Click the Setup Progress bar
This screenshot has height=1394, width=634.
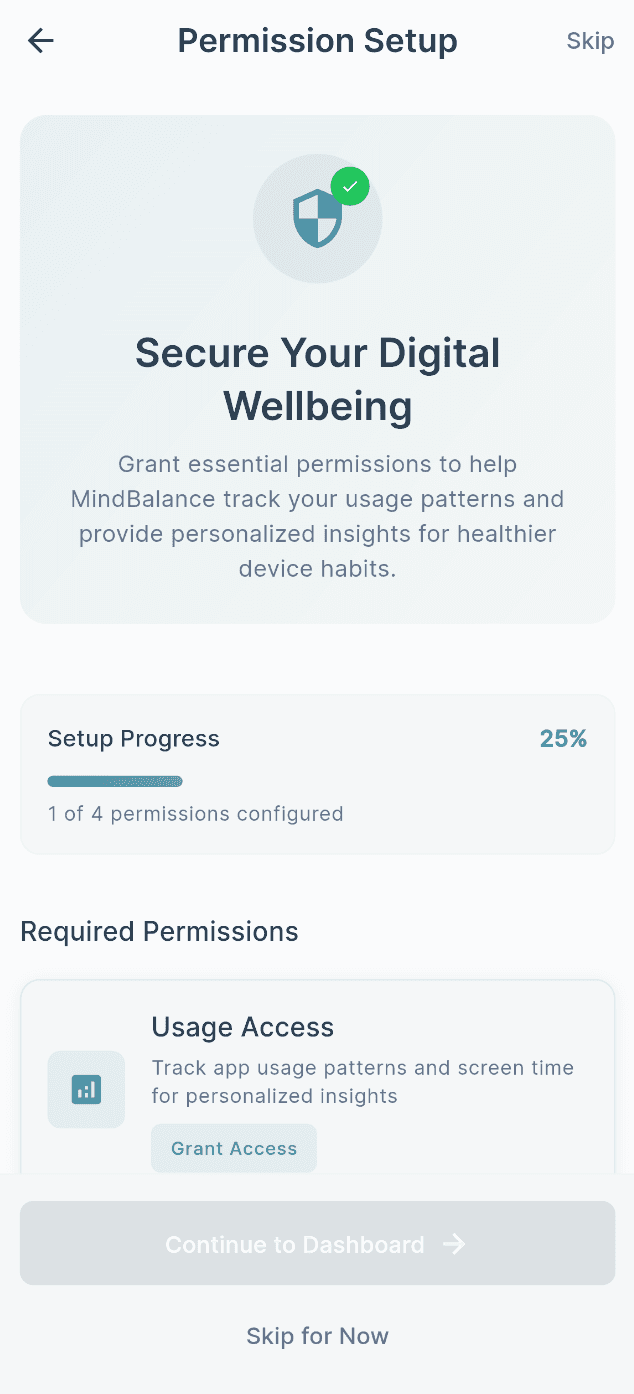[x=115, y=781]
